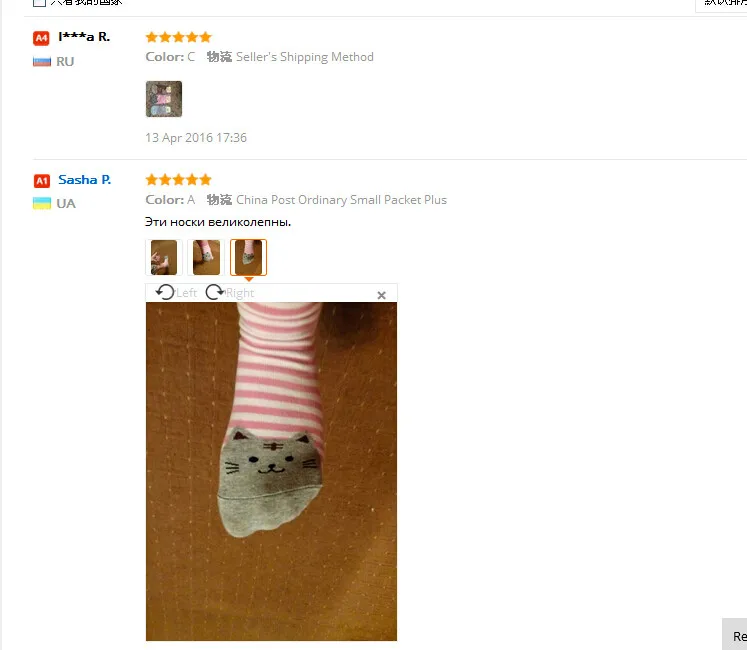Click the Ukrainian flag icon beside UA
This screenshot has height=650, width=747.
point(42,203)
